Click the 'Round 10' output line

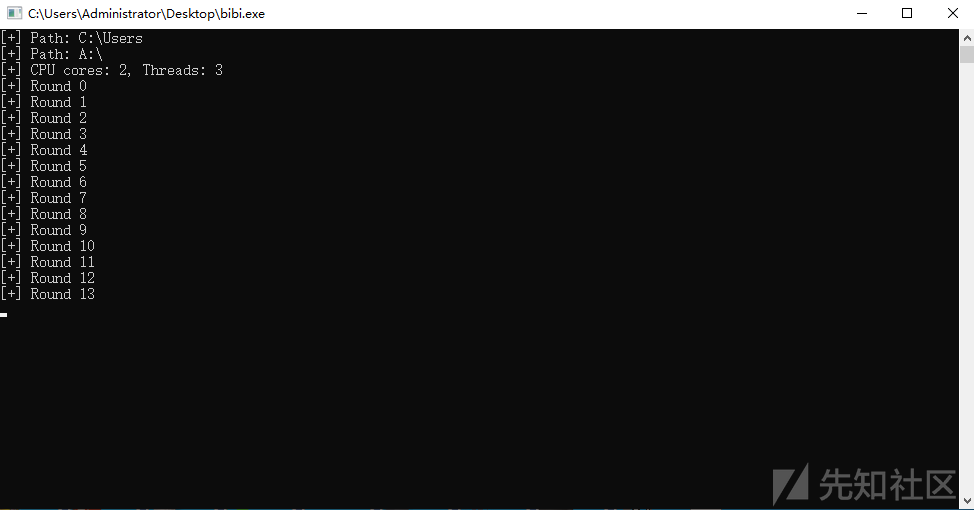click(x=48, y=247)
